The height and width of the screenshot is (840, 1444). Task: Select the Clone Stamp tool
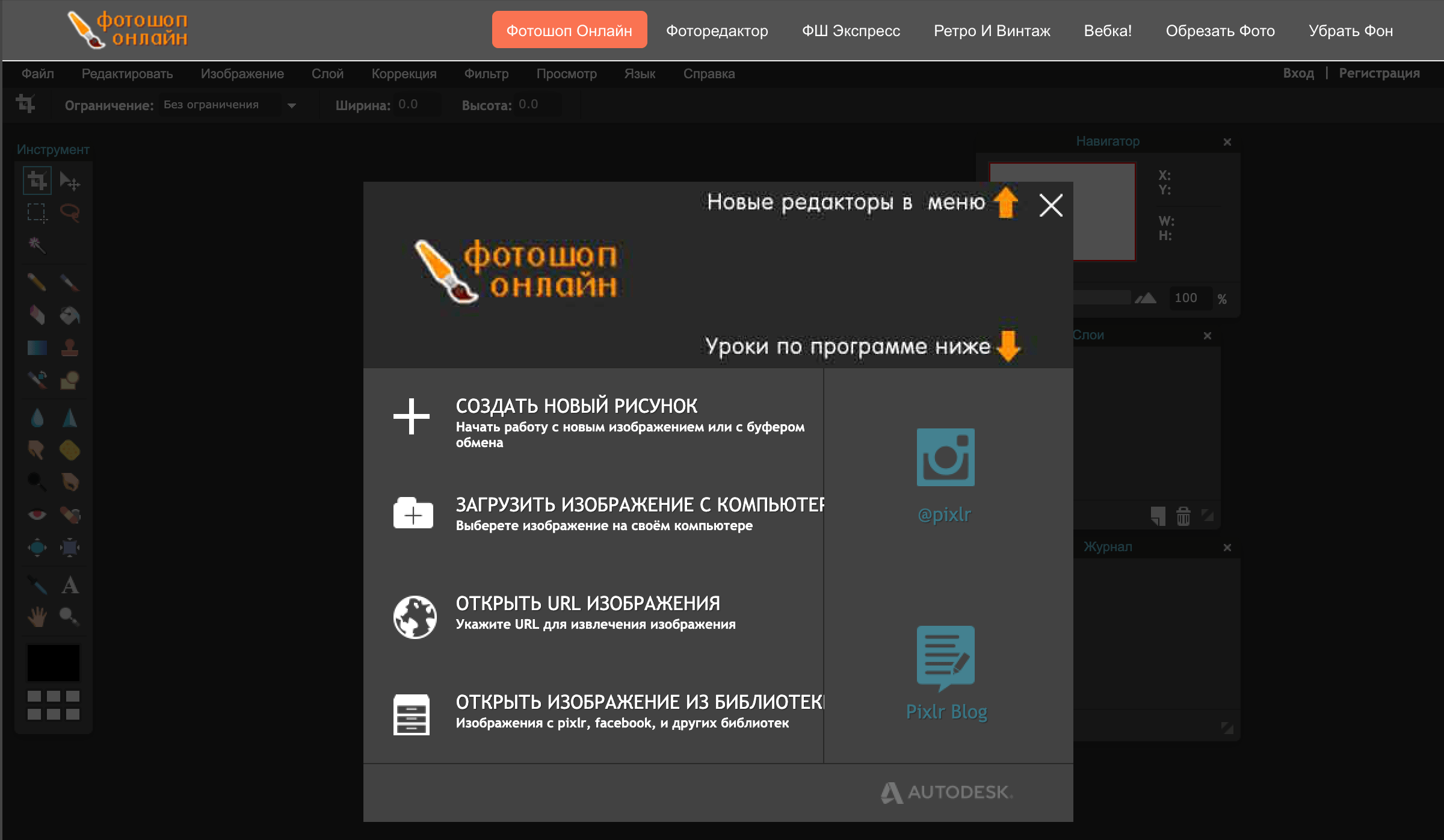(x=70, y=347)
